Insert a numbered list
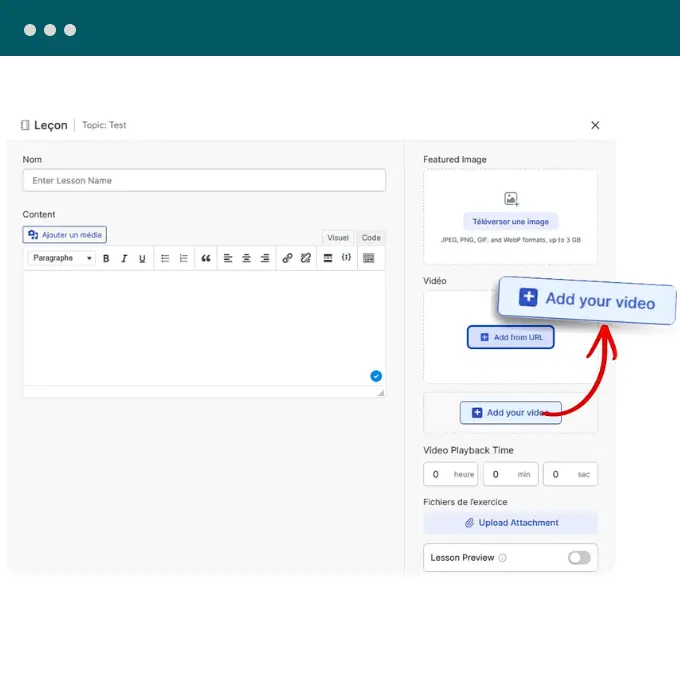Image resolution: width=680 pixels, height=680 pixels. click(184, 258)
